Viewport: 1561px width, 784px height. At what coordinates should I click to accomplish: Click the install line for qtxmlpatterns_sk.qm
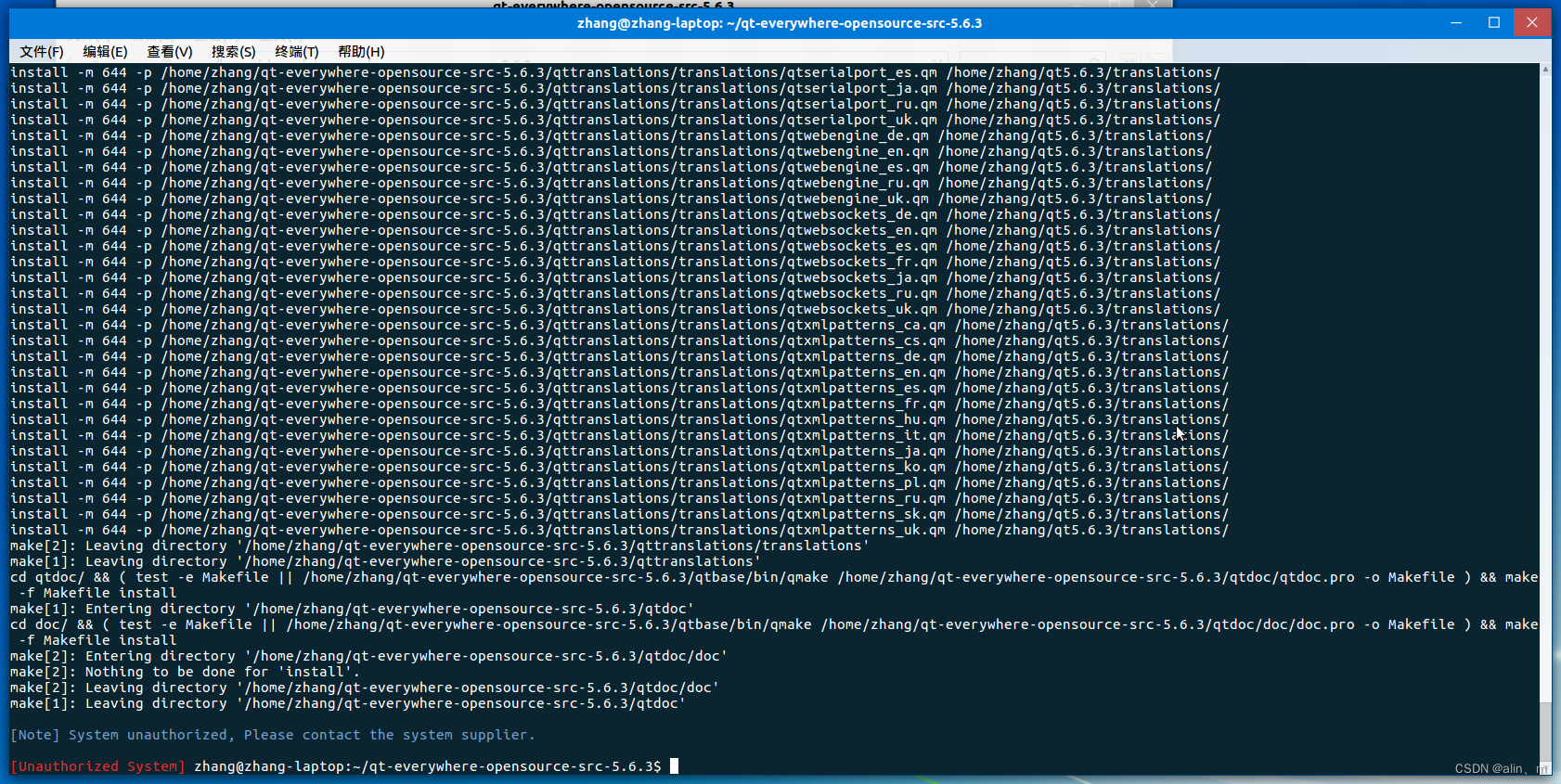(620, 514)
